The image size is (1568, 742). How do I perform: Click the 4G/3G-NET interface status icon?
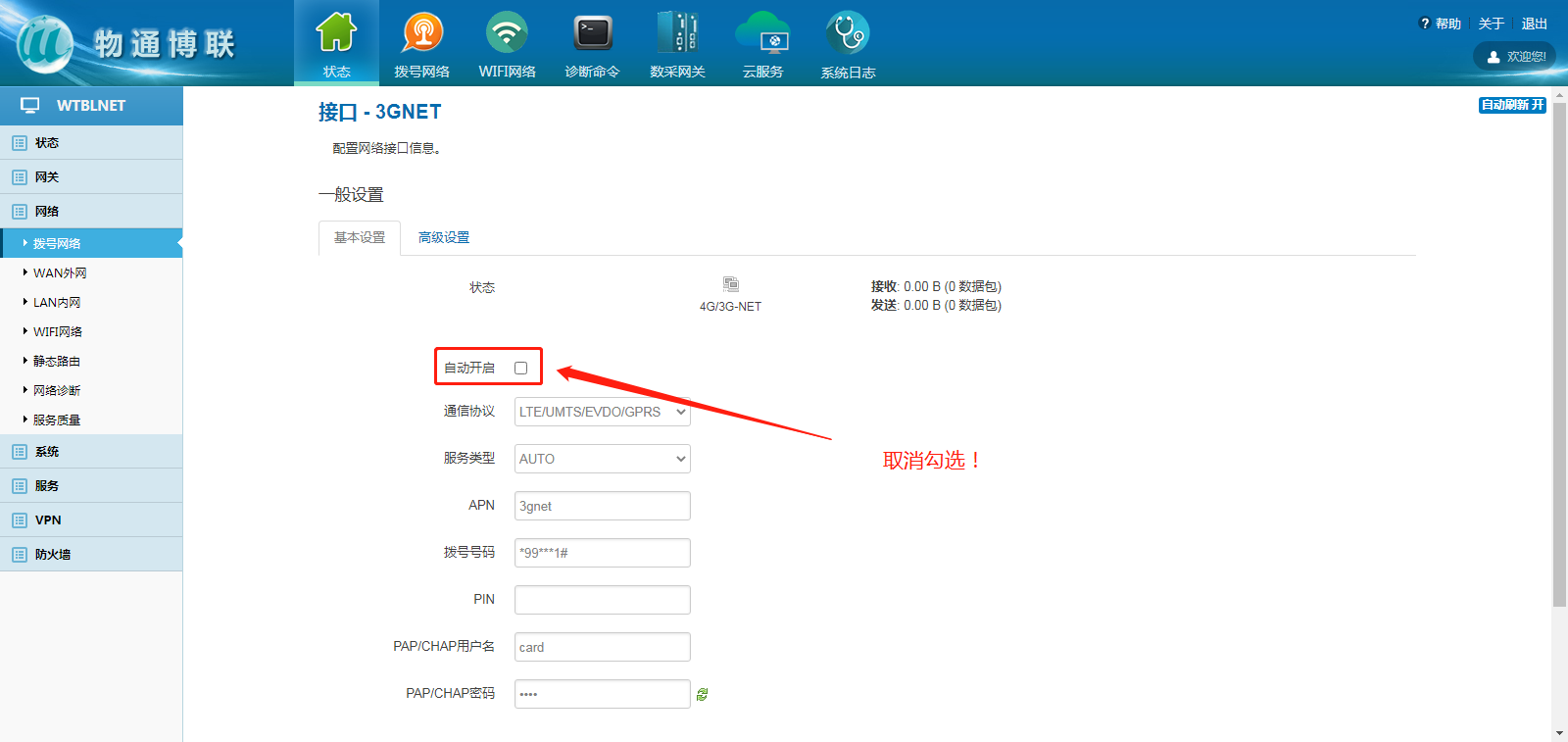pyautogui.click(x=731, y=284)
